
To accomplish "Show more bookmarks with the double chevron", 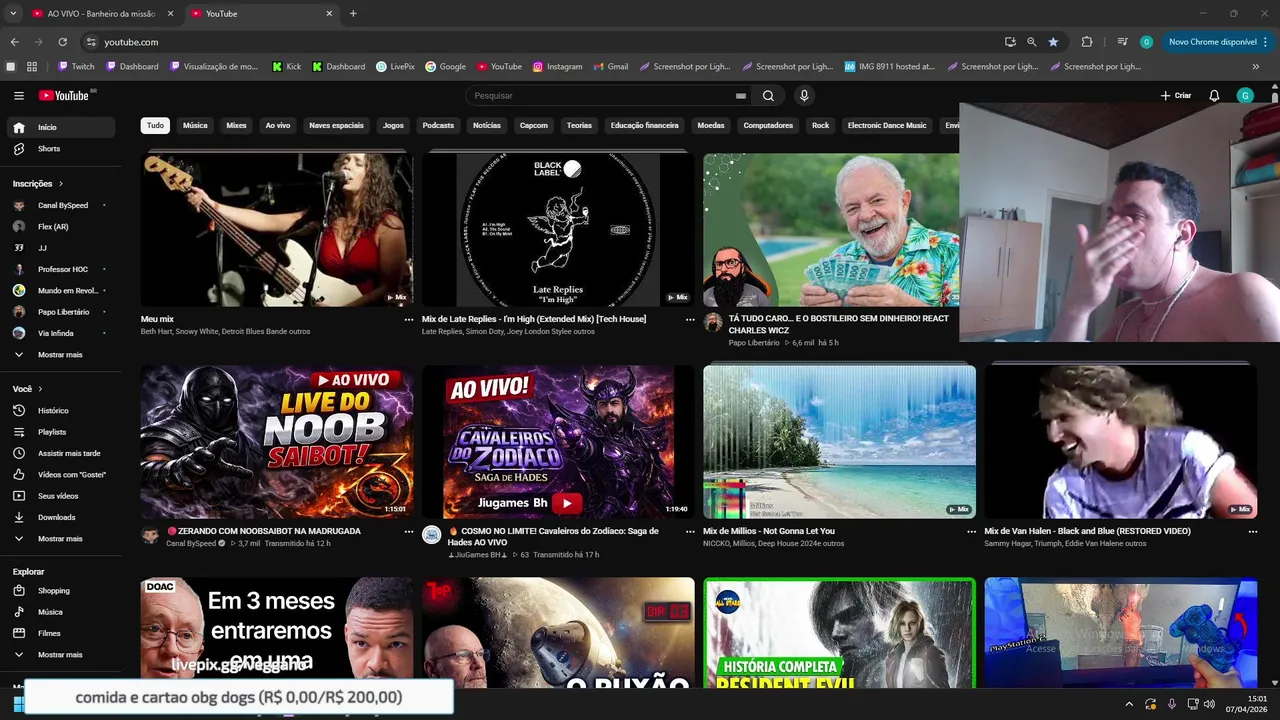I will point(1256,67).
